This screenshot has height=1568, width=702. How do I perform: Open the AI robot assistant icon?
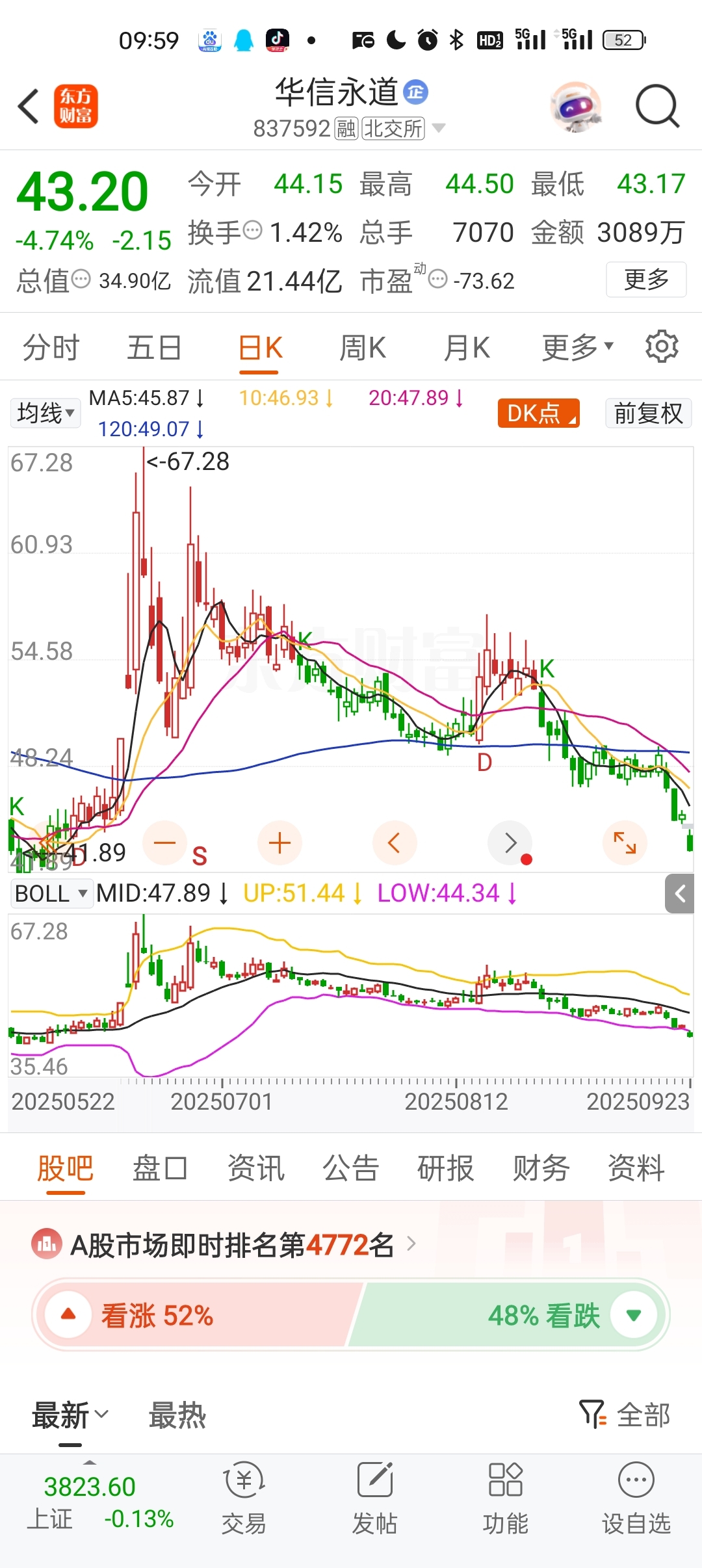pyautogui.click(x=575, y=106)
